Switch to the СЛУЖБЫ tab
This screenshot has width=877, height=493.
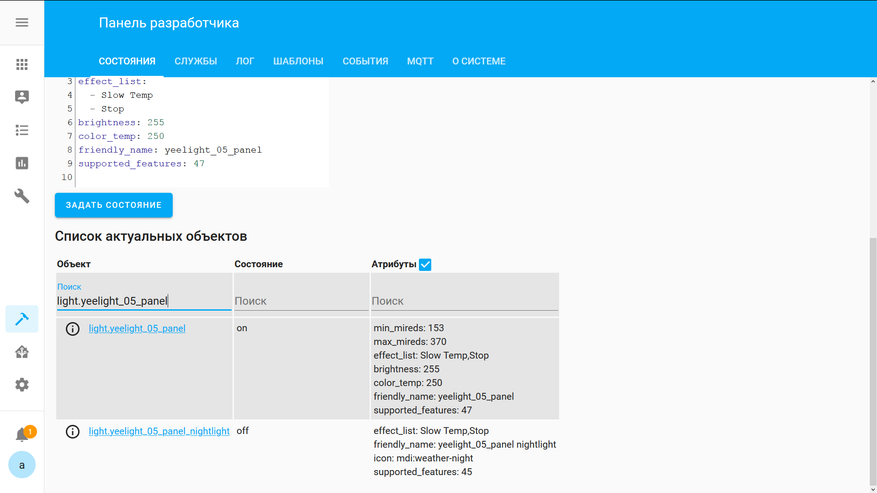pos(196,61)
